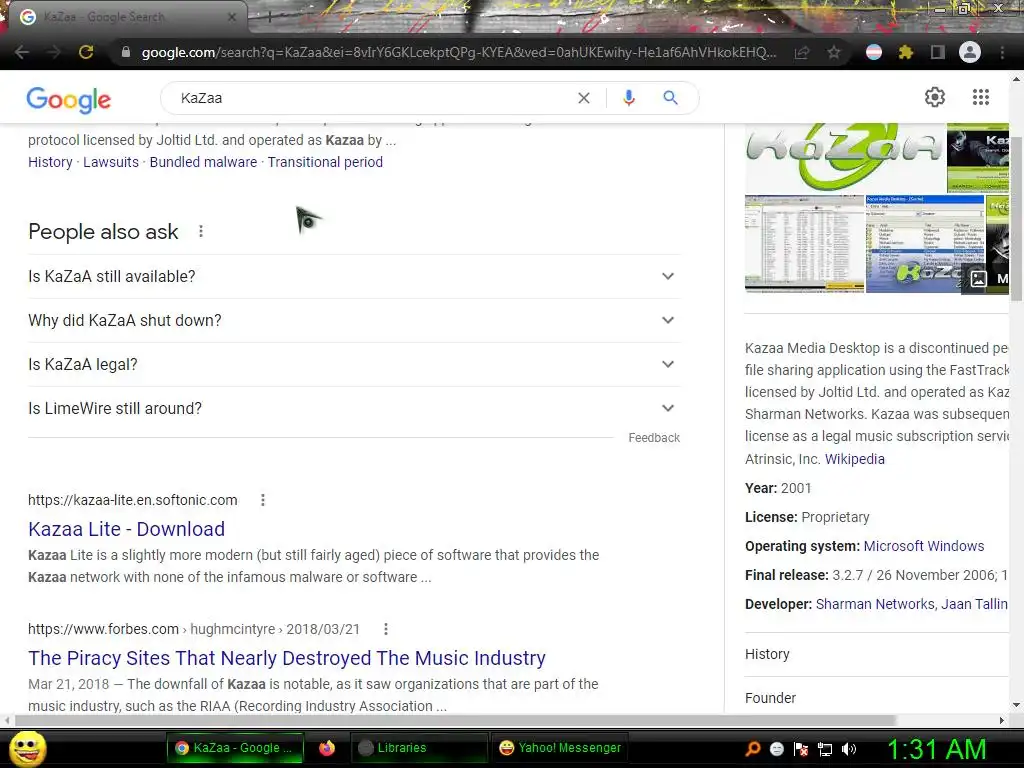Click into the KaZaA search field
1024x768 pixels.
372,98
